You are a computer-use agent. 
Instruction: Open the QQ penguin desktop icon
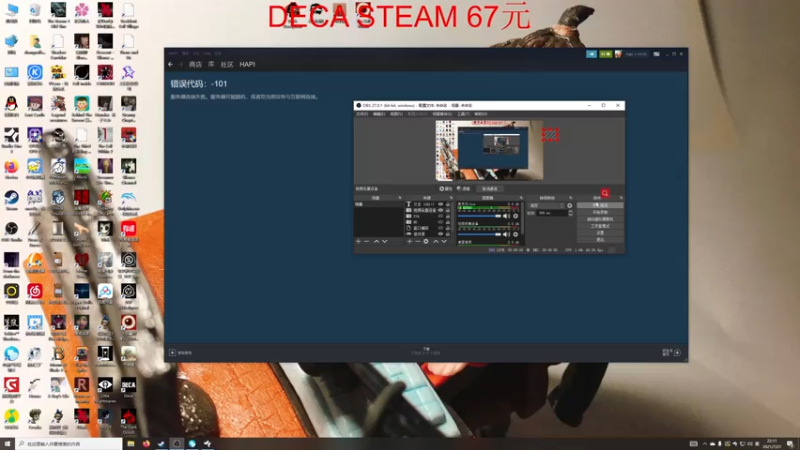click(x=11, y=107)
